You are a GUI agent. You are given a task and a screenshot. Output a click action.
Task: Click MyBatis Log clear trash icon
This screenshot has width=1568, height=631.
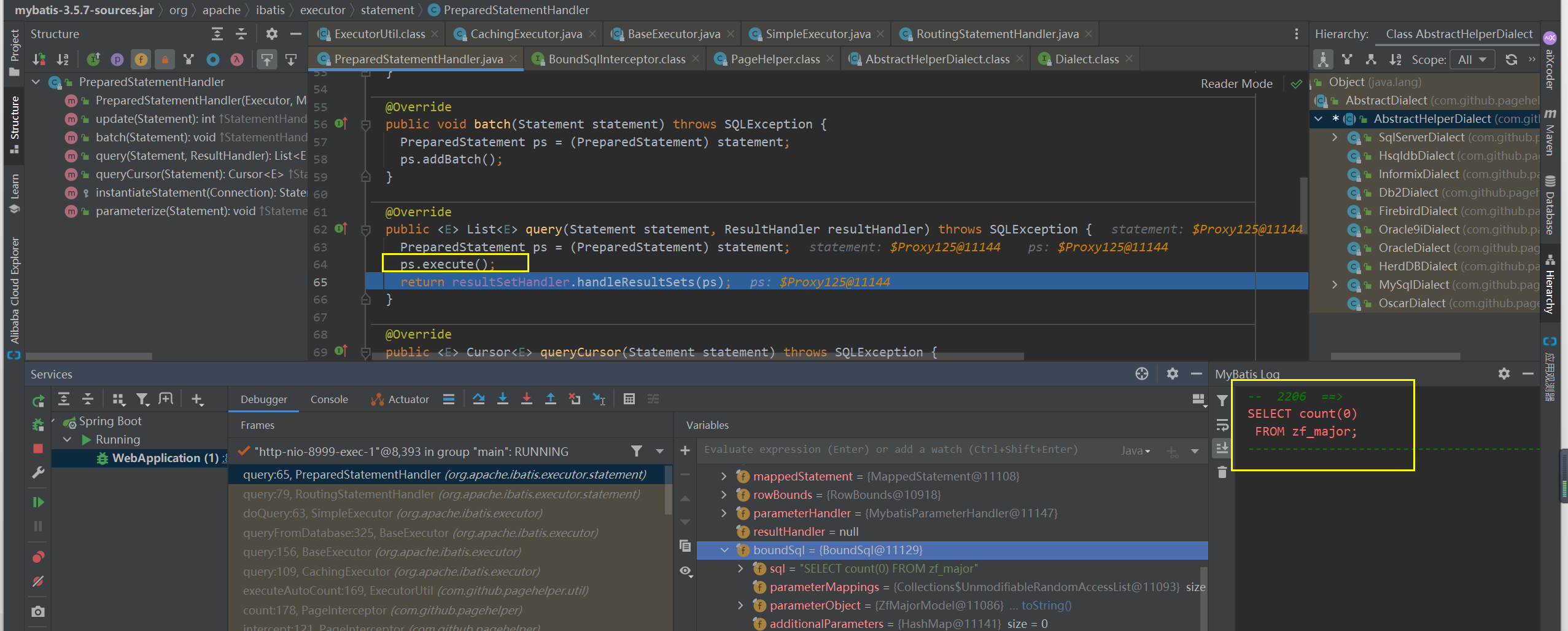click(x=1222, y=472)
